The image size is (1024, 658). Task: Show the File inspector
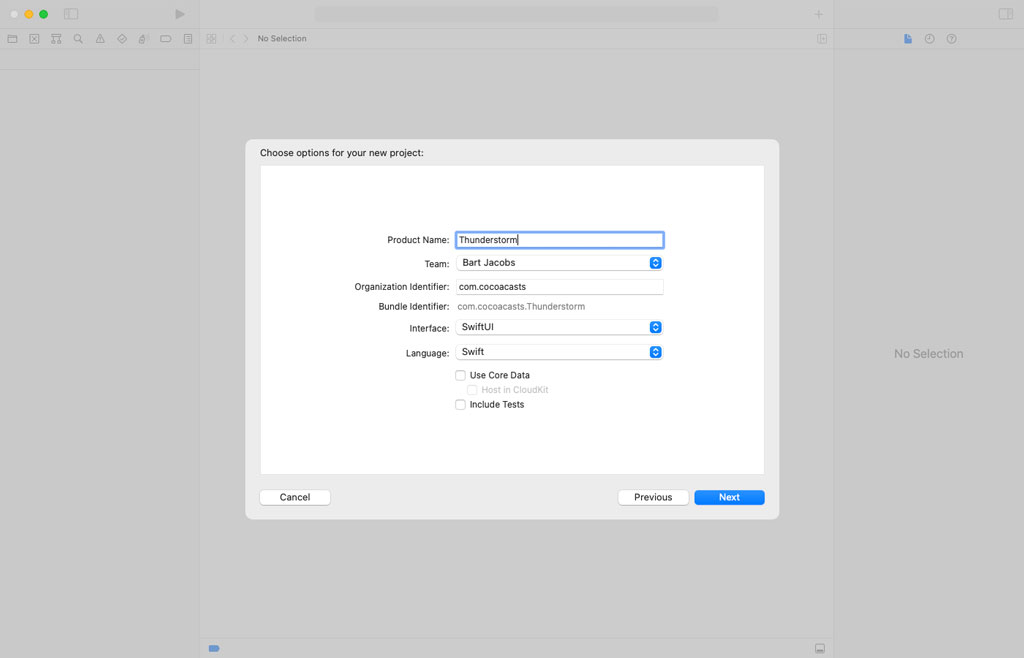(x=907, y=38)
